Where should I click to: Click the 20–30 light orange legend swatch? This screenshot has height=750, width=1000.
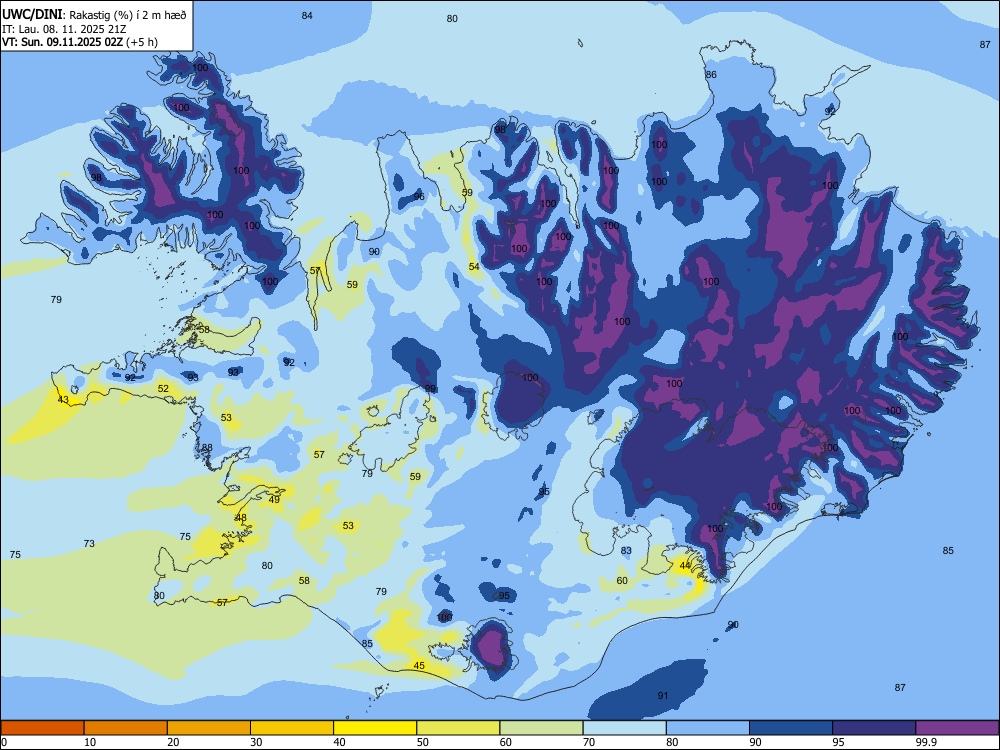(209, 728)
